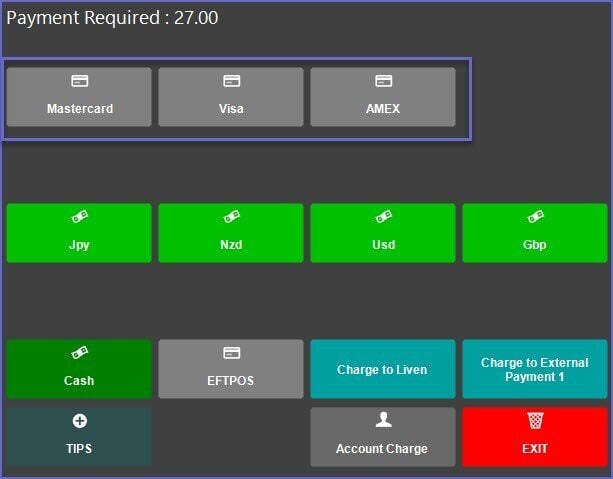Click the card icon on EFTPOS

point(231,353)
